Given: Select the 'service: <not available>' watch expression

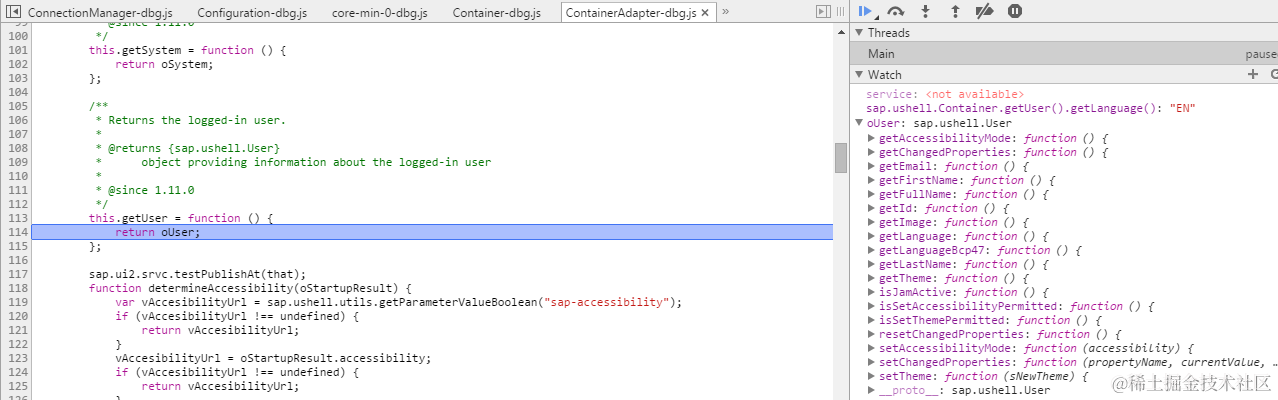Looking at the screenshot, I should (x=945, y=94).
